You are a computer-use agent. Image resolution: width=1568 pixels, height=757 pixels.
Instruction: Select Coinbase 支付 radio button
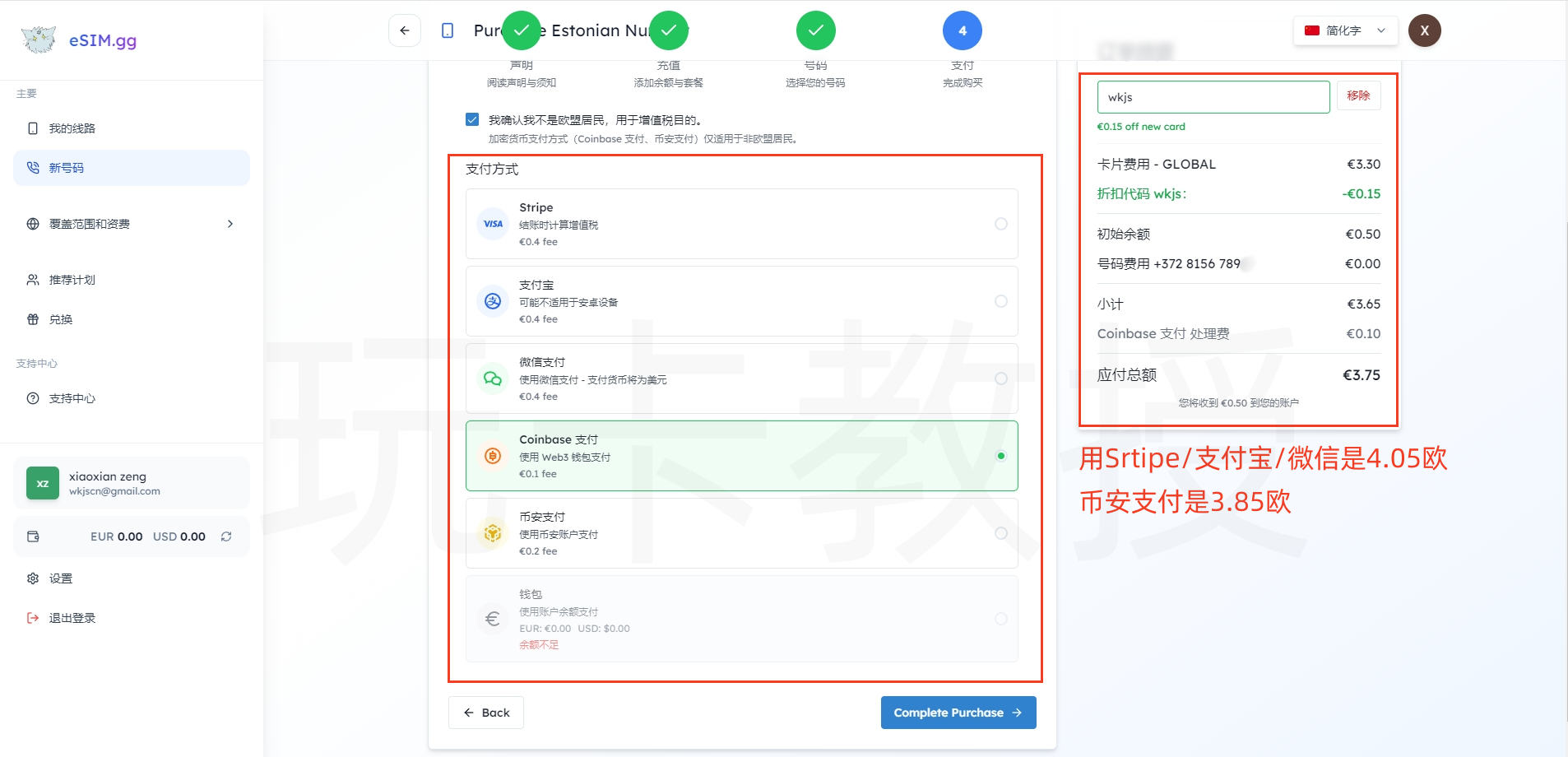1001,456
